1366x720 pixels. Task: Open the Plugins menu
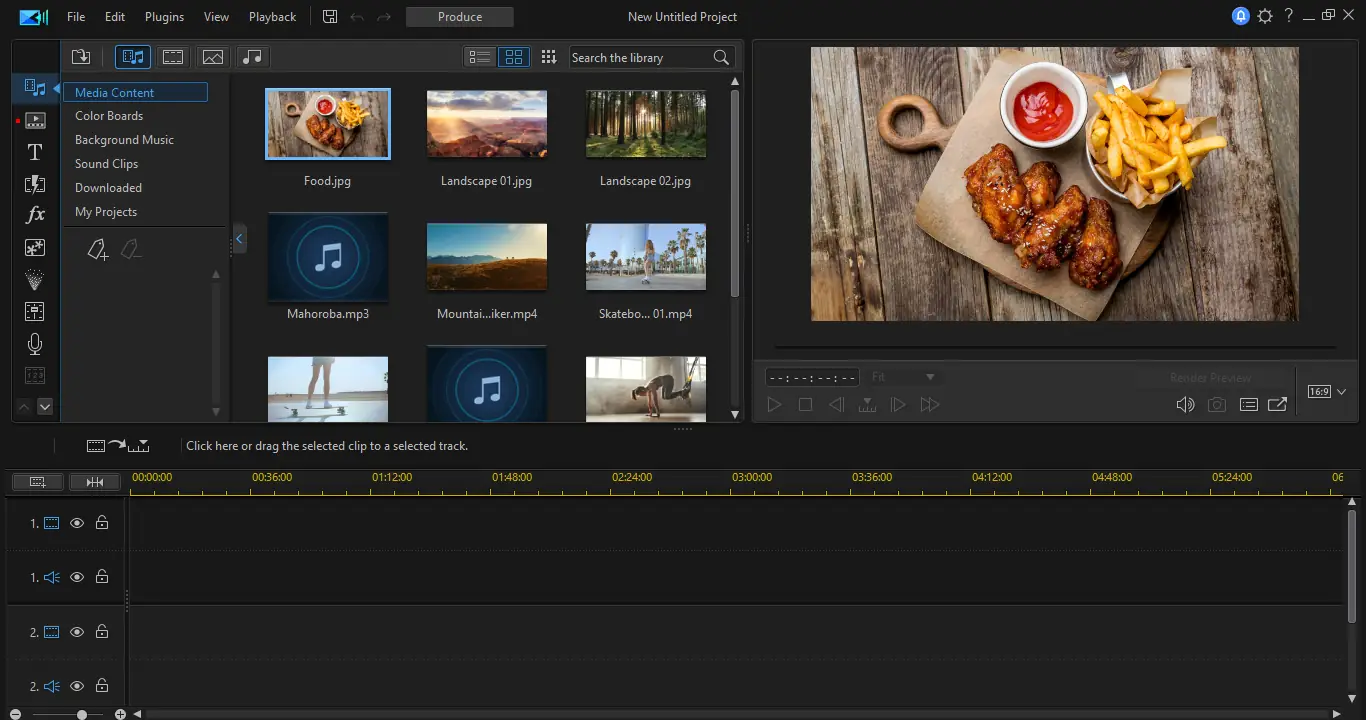tap(164, 17)
